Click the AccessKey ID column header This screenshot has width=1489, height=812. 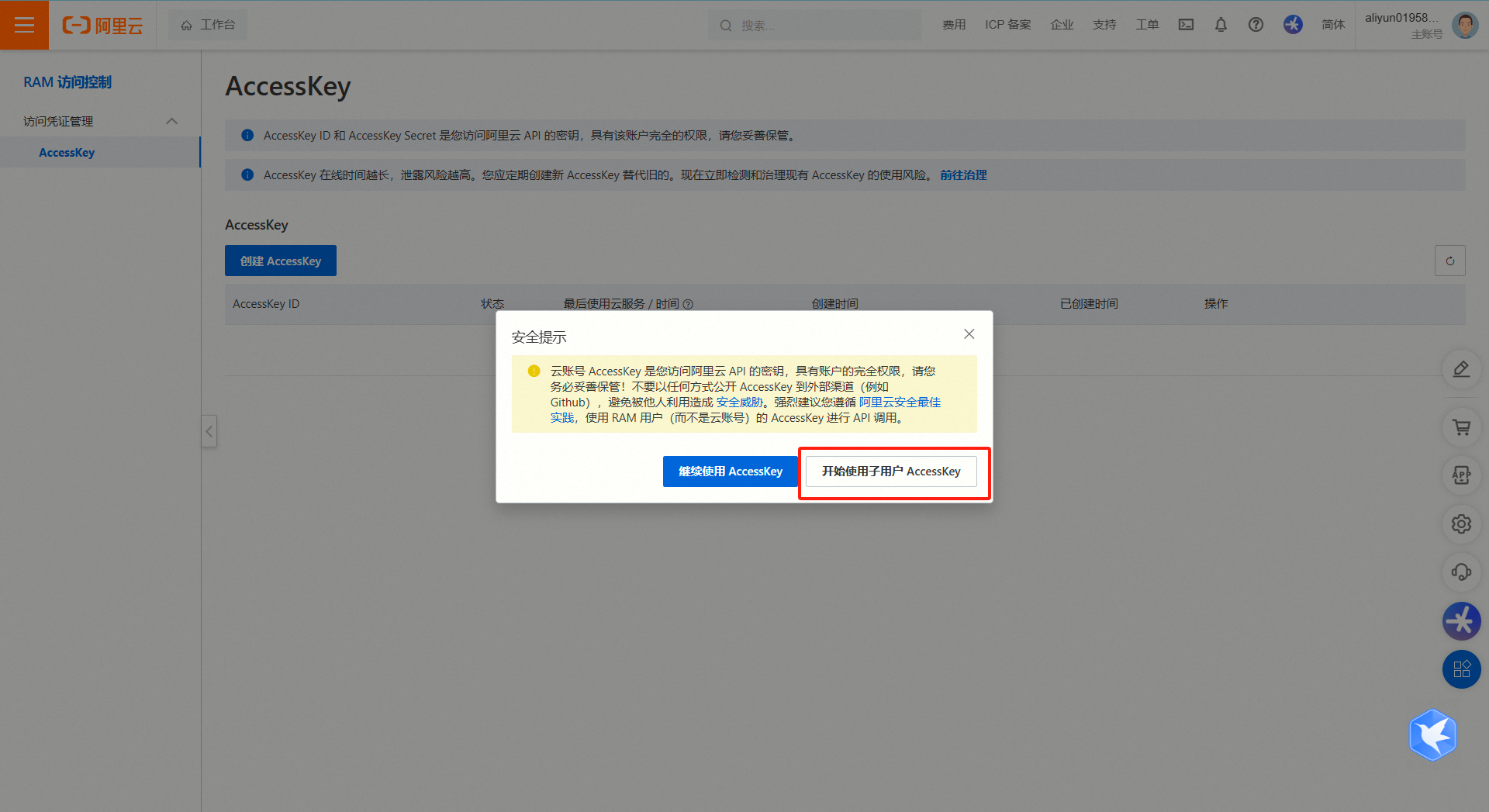266,304
